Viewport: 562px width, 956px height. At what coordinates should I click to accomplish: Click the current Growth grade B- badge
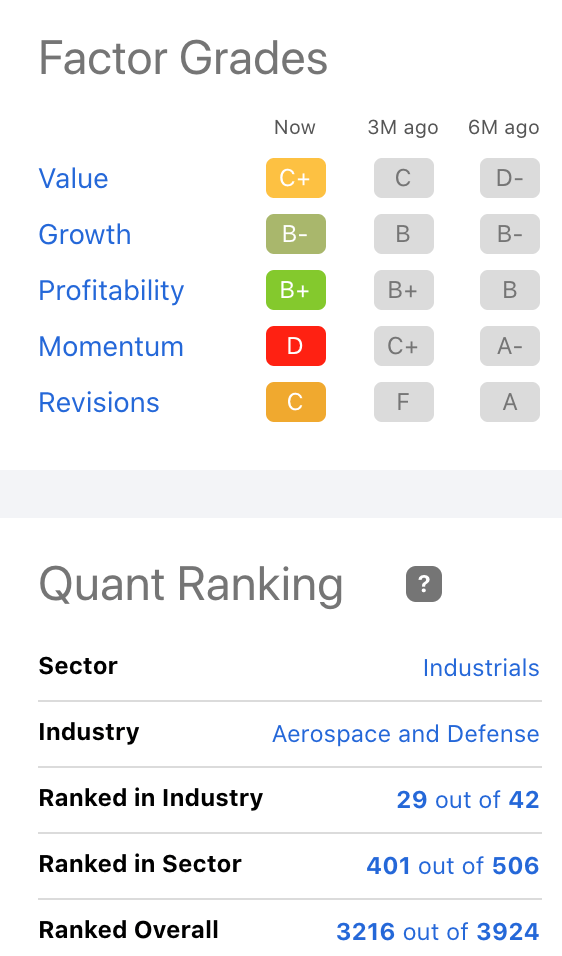[x=296, y=234]
